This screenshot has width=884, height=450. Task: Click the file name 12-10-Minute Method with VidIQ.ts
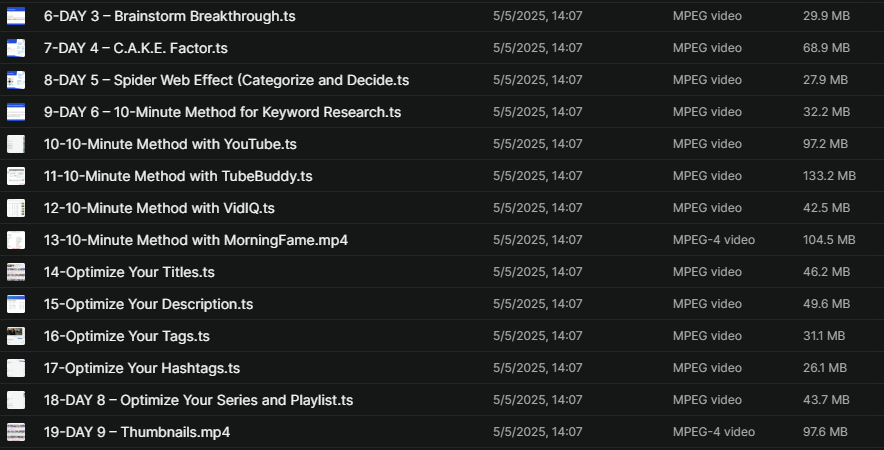pyautogui.click(x=159, y=208)
